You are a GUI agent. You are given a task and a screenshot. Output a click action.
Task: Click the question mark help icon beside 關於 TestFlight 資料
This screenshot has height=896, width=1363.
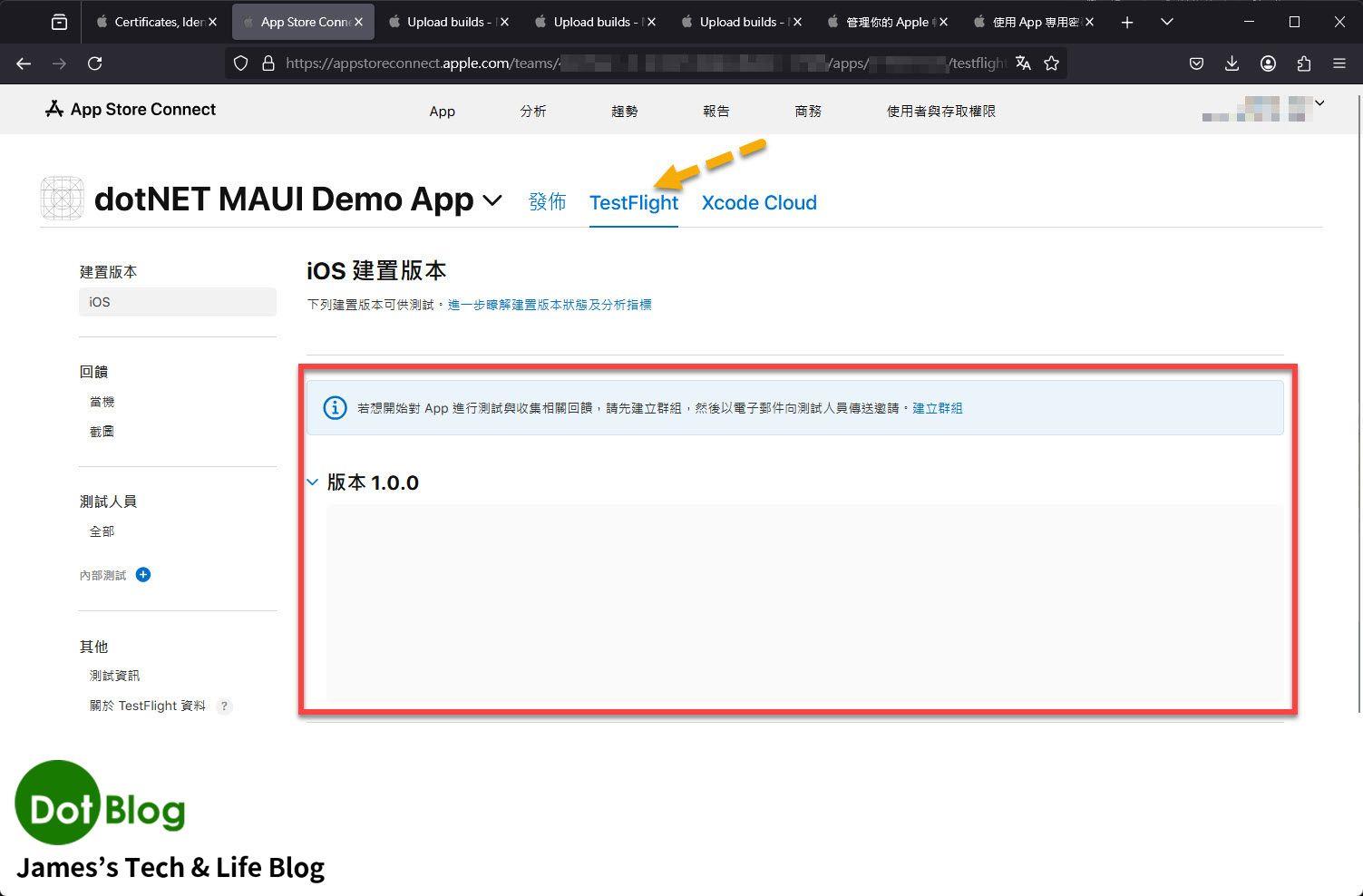[x=224, y=706]
